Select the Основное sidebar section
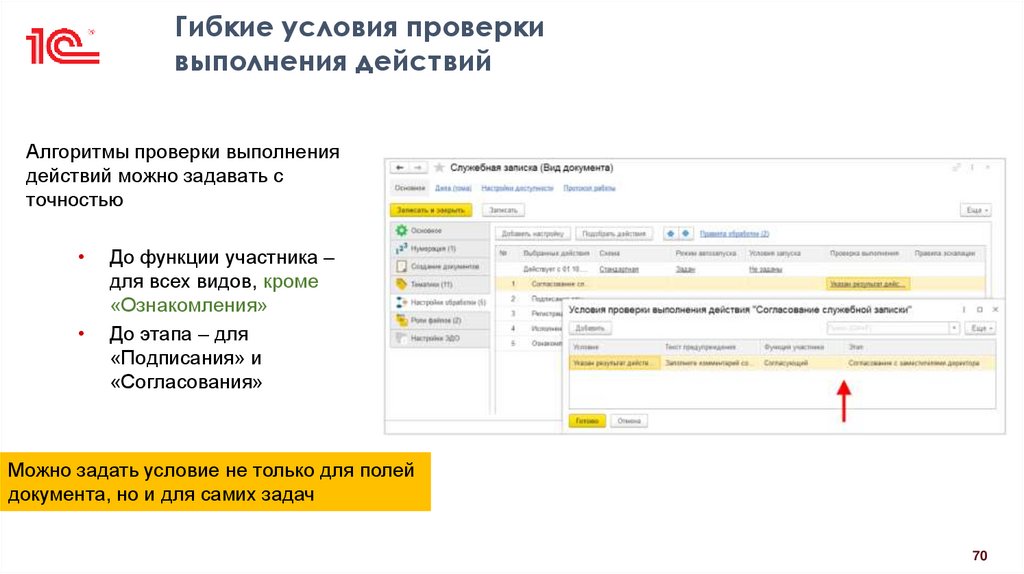This screenshot has height=574, width=1024. [x=440, y=231]
